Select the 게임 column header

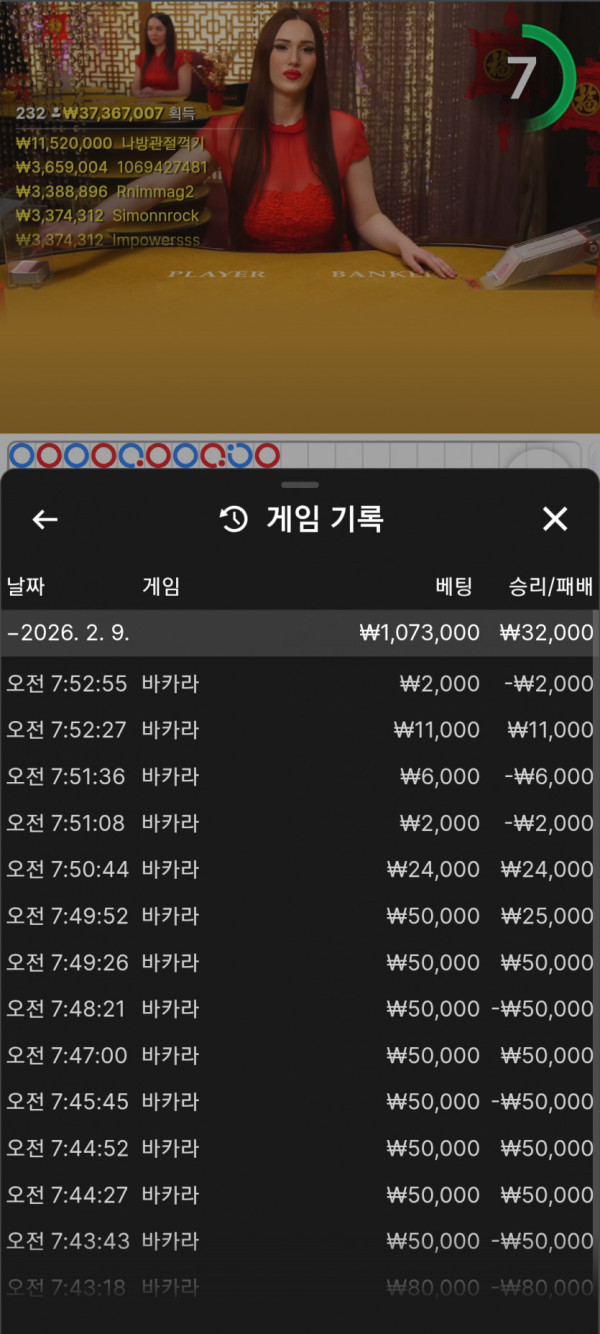click(161, 587)
